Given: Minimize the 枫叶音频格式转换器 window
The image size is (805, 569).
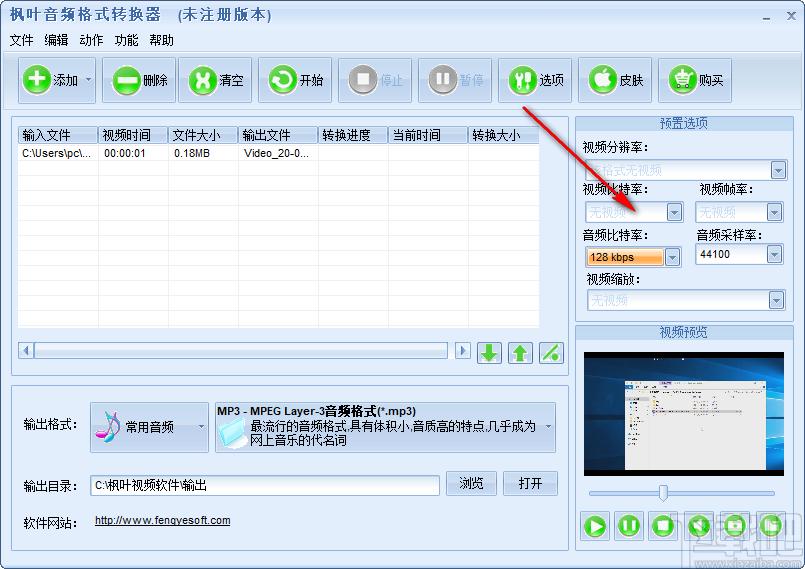Looking at the screenshot, I should click(x=766, y=17).
